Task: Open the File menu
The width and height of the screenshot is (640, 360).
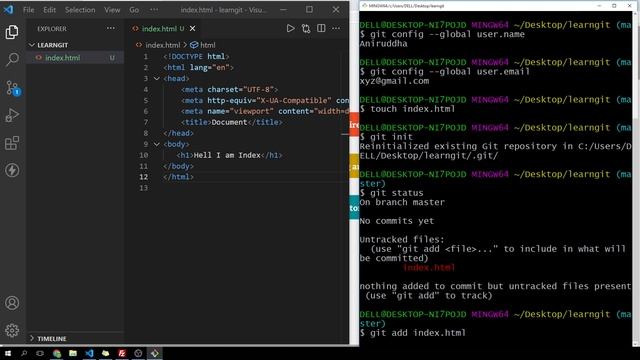Action: pyautogui.click(x=29, y=10)
